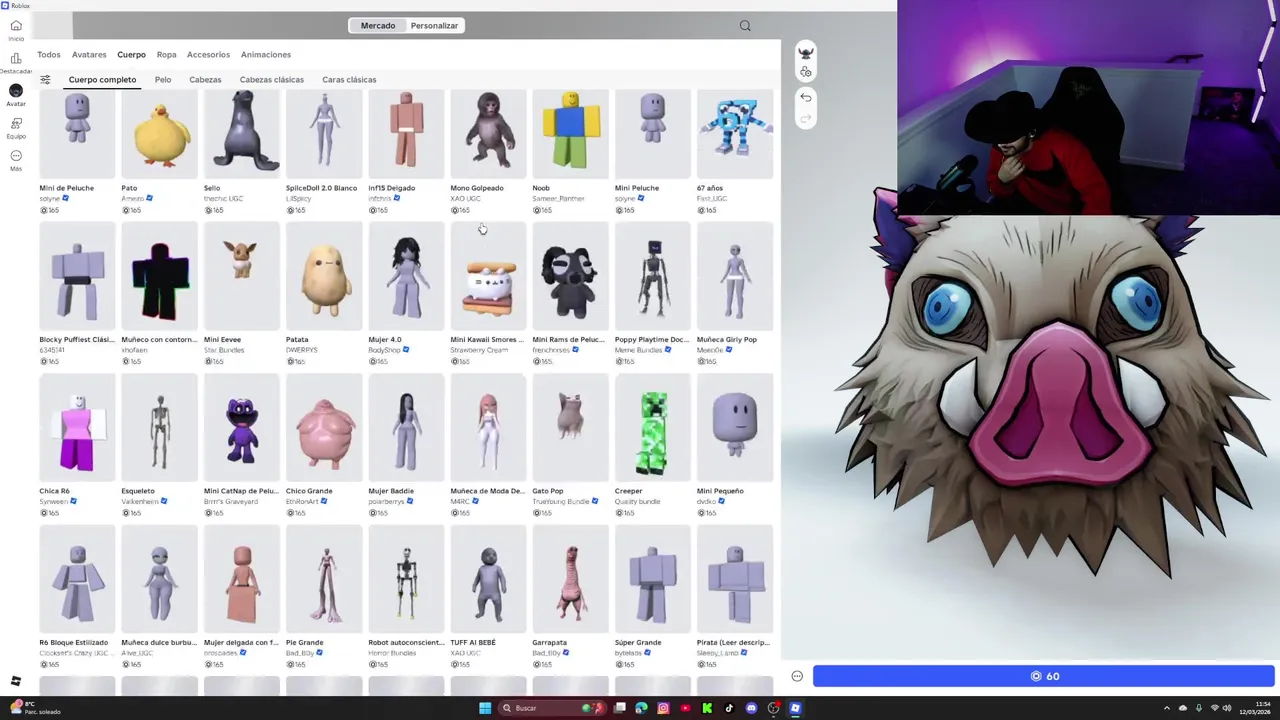The width and height of the screenshot is (1280, 720).
Task: Select the Mini CatNap purple plush thumbnail
Action: 242,428
